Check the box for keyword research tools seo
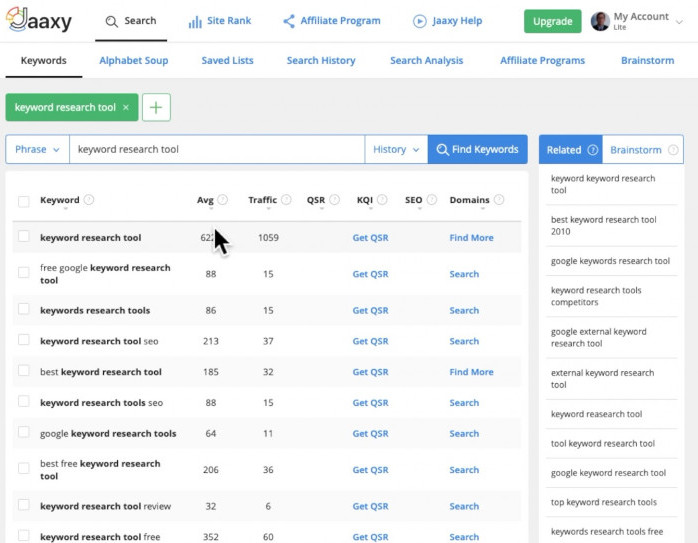 [x=24, y=401]
